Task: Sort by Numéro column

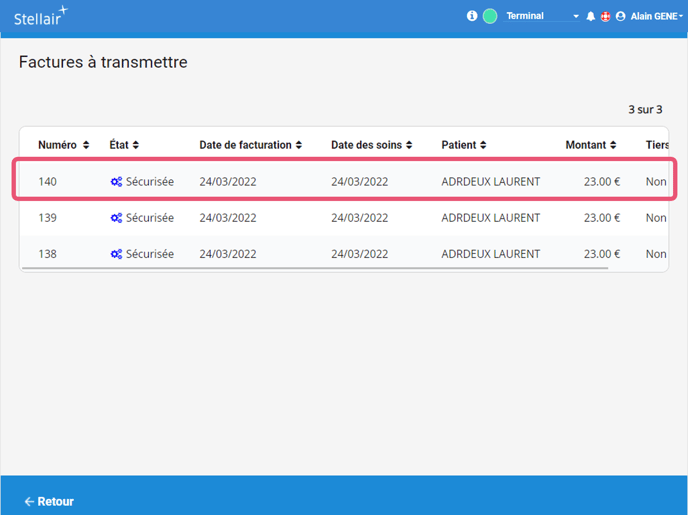Action: click(64, 145)
